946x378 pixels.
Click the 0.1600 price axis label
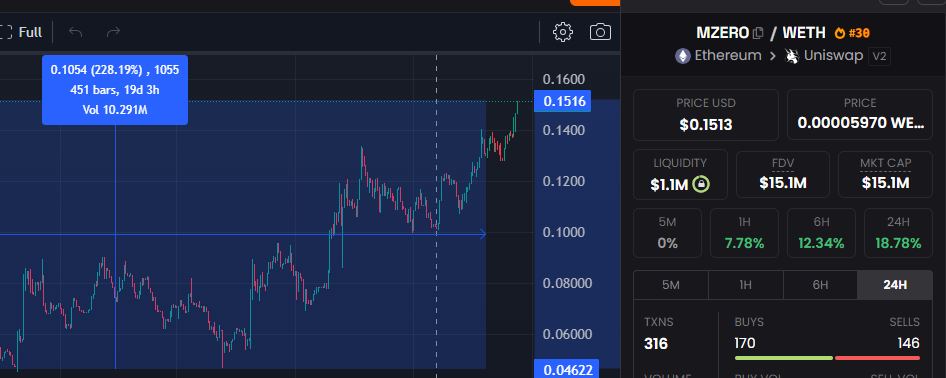click(x=563, y=80)
